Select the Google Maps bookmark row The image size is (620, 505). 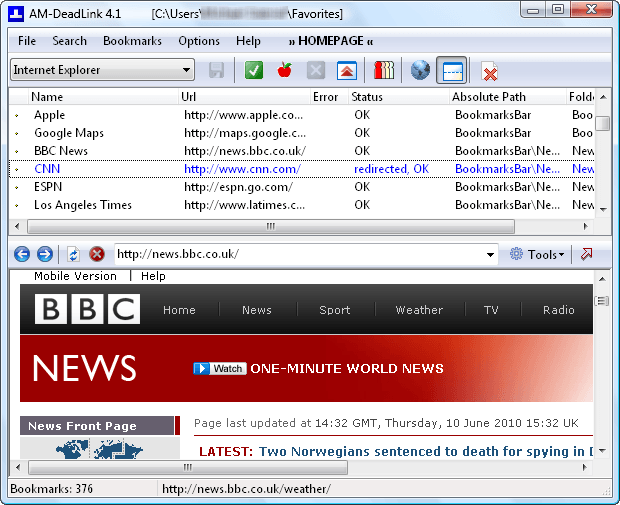point(302,133)
